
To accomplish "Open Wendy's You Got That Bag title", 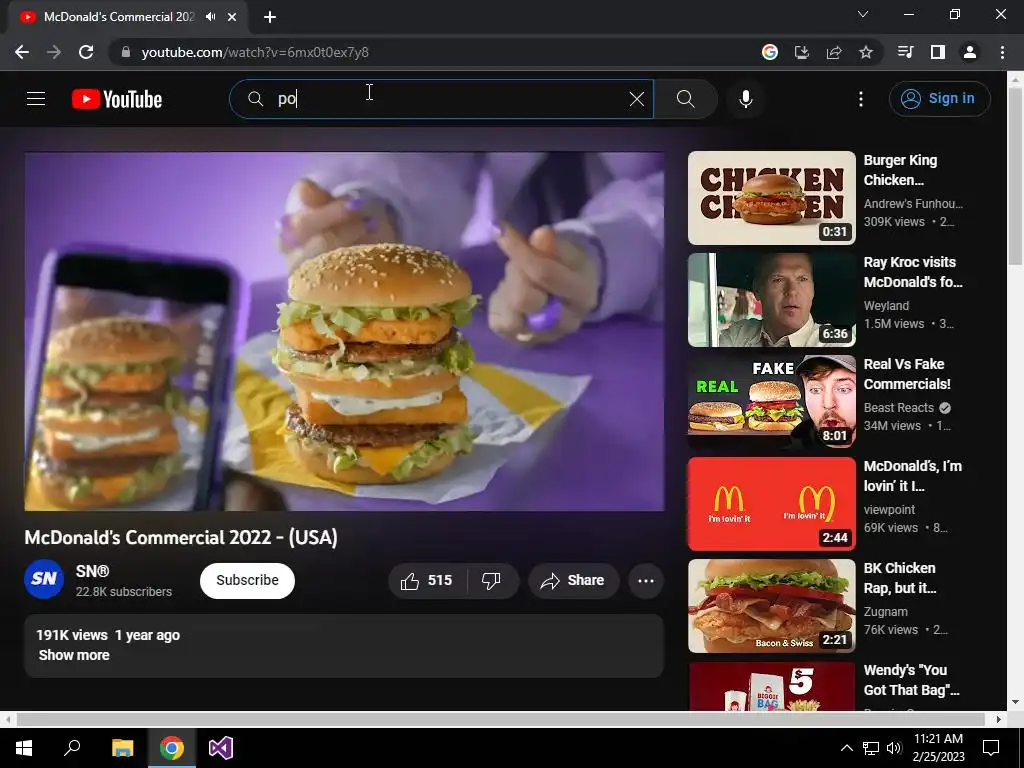I will [x=912, y=680].
